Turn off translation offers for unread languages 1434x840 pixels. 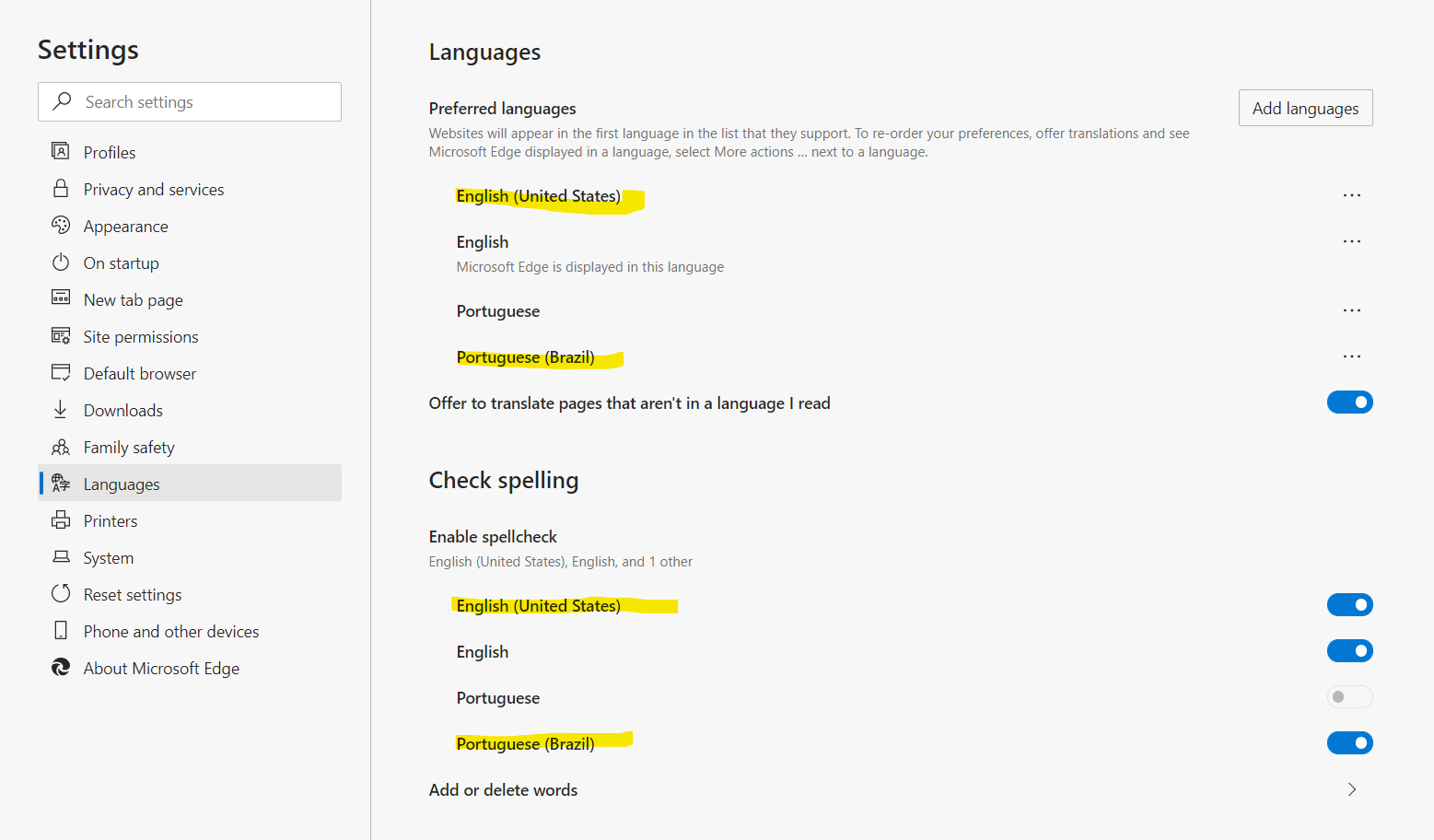pyautogui.click(x=1349, y=402)
